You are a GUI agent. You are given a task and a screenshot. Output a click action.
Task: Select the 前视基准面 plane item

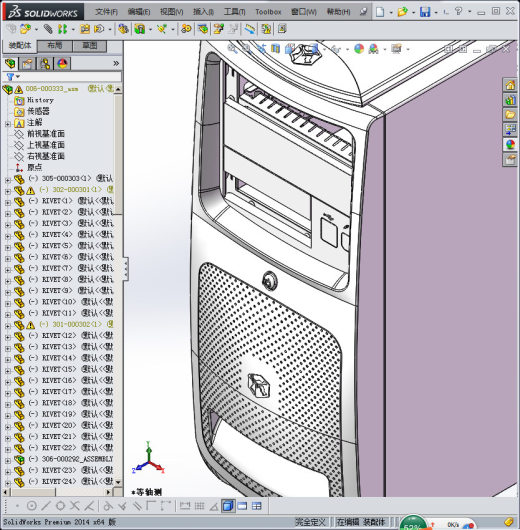[x=46, y=134]
